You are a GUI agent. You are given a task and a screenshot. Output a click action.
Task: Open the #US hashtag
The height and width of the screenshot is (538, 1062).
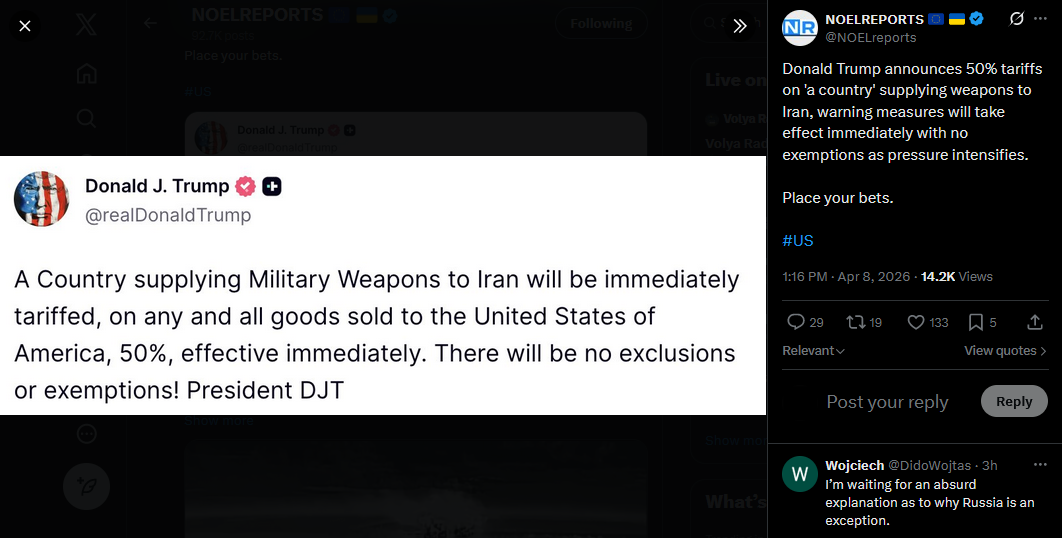point(798,241)
